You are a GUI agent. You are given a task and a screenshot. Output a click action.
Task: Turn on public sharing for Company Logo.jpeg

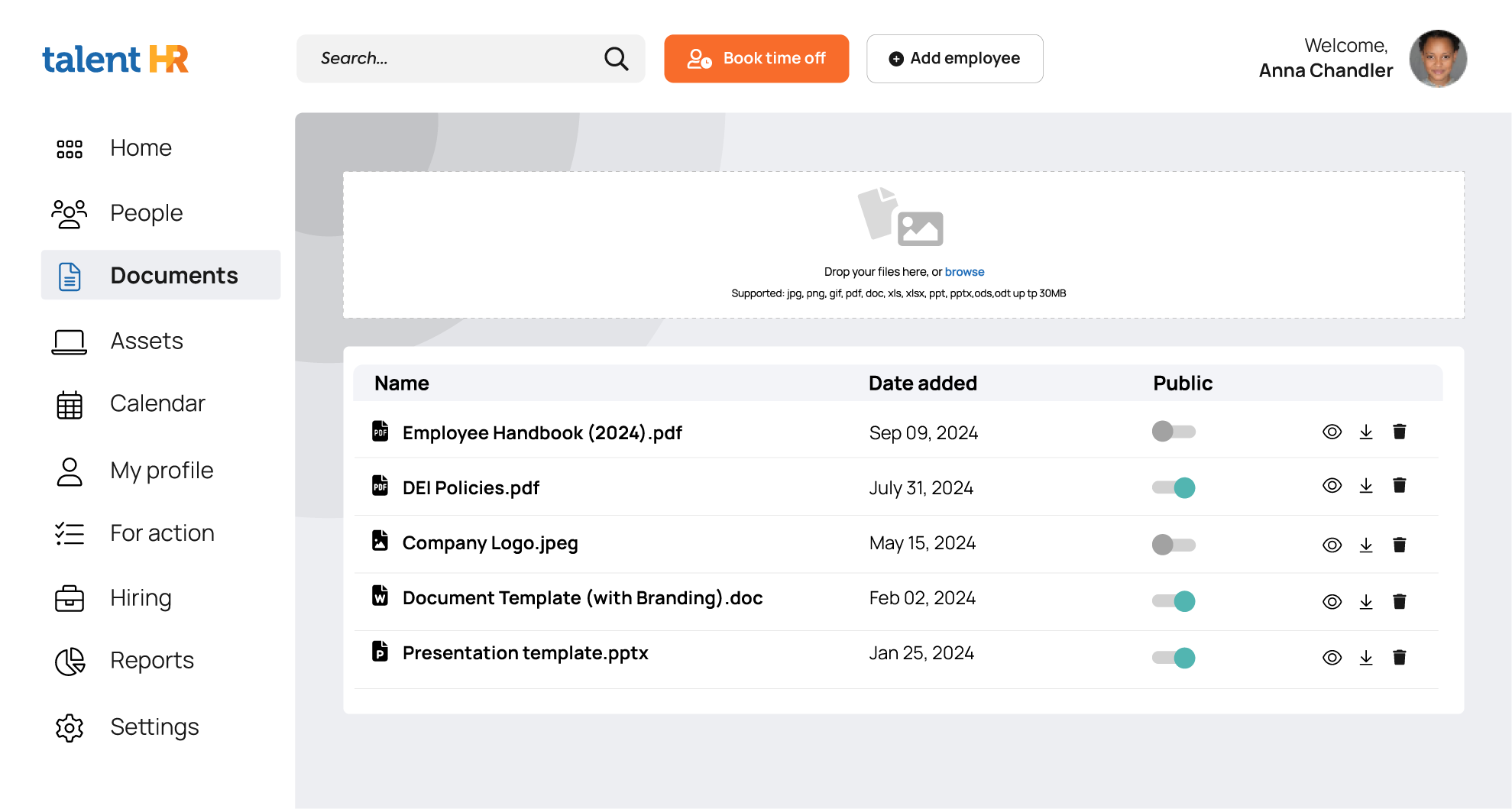point(1173,545)
